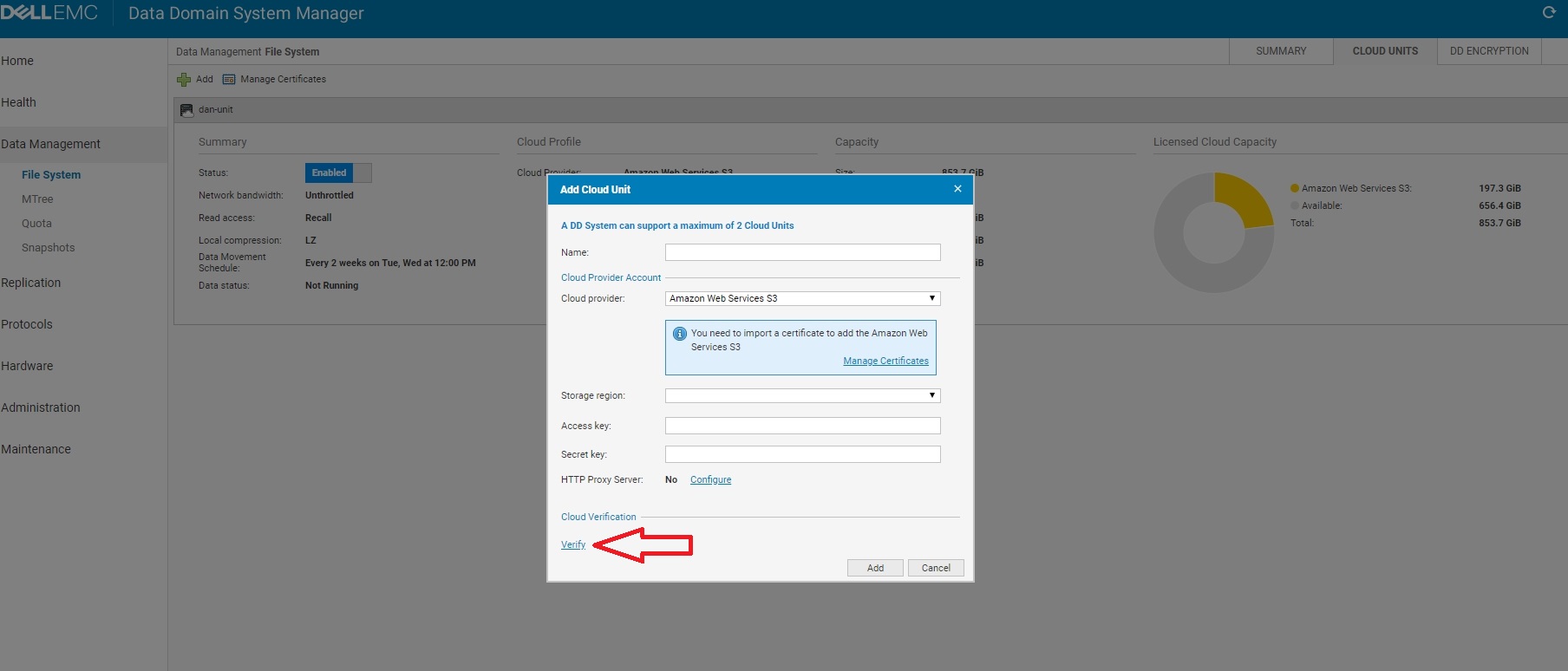Open the DD Encryption tab

point(1489,51)
